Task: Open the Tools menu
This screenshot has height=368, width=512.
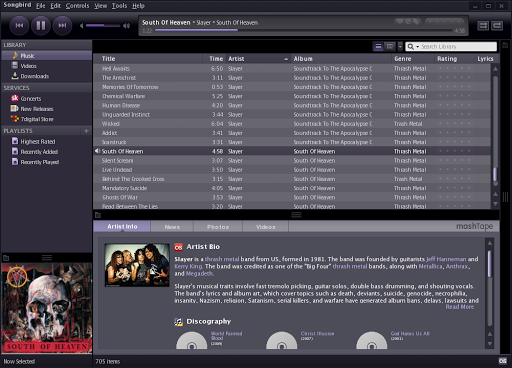Action: (x=119, y=6)
